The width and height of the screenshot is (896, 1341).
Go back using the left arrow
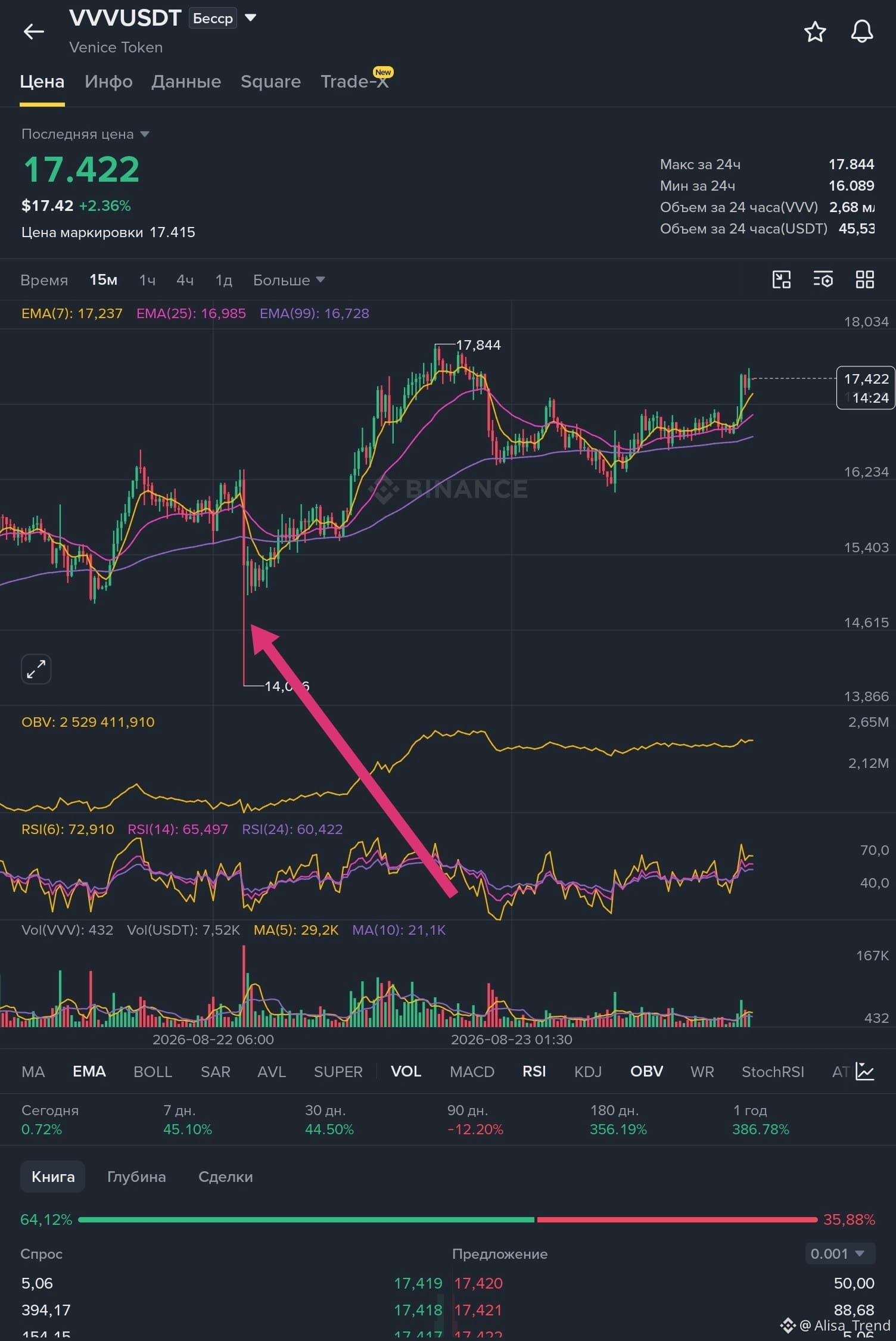click(x=33, y=31)
